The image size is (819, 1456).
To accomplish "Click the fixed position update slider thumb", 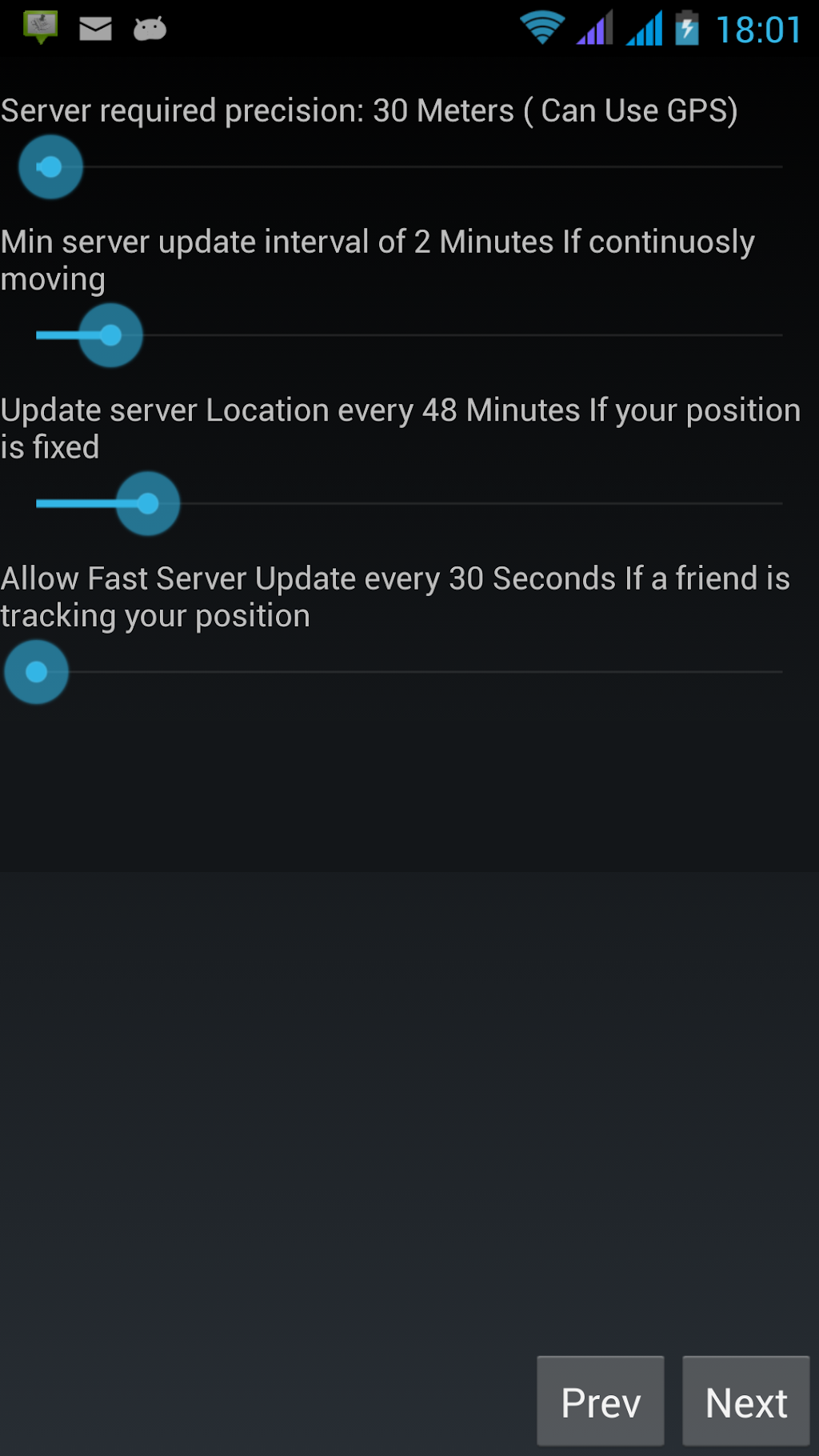I will pos(148,503).
